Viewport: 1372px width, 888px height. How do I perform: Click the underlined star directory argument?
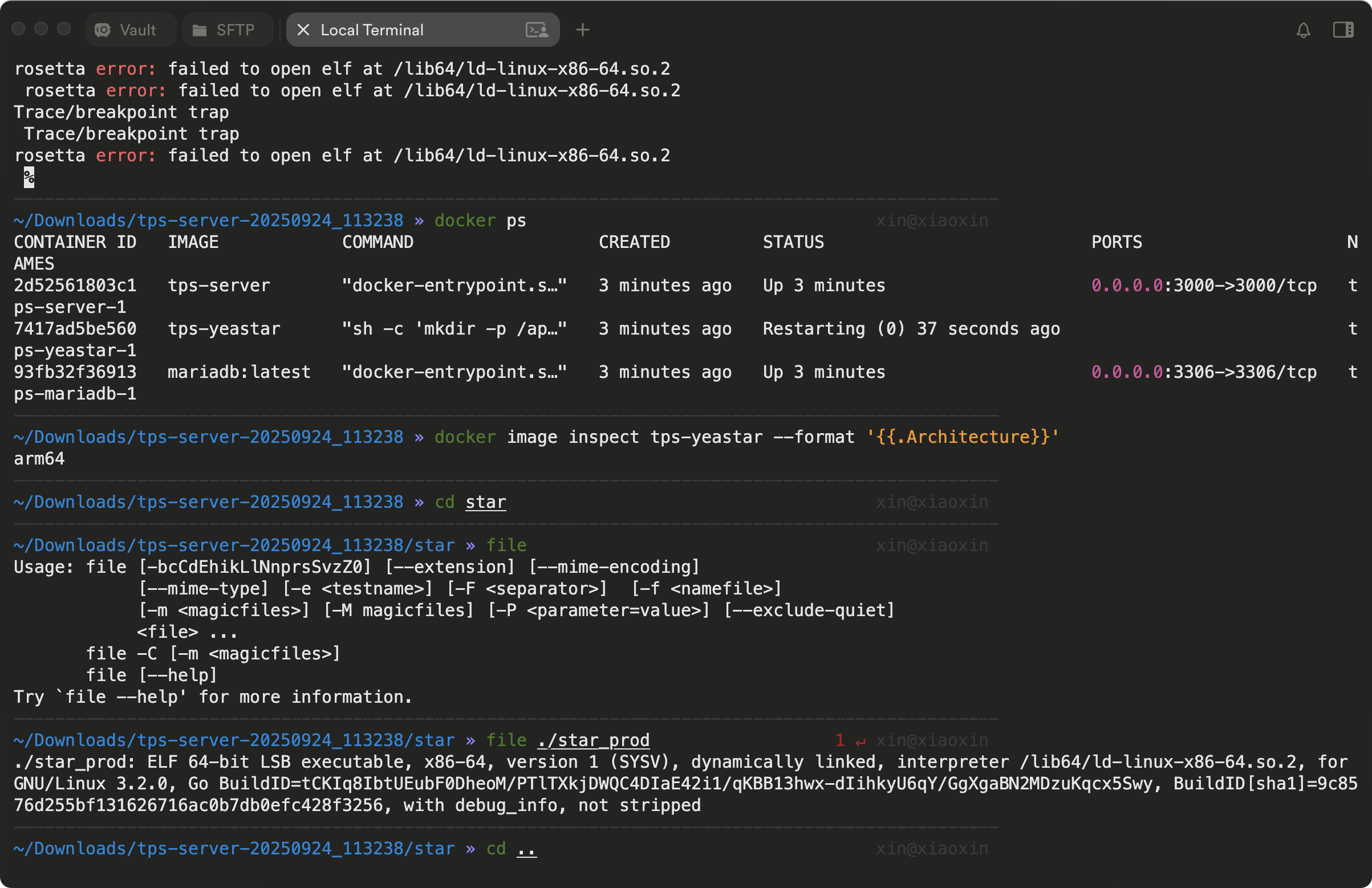(485, 502)
